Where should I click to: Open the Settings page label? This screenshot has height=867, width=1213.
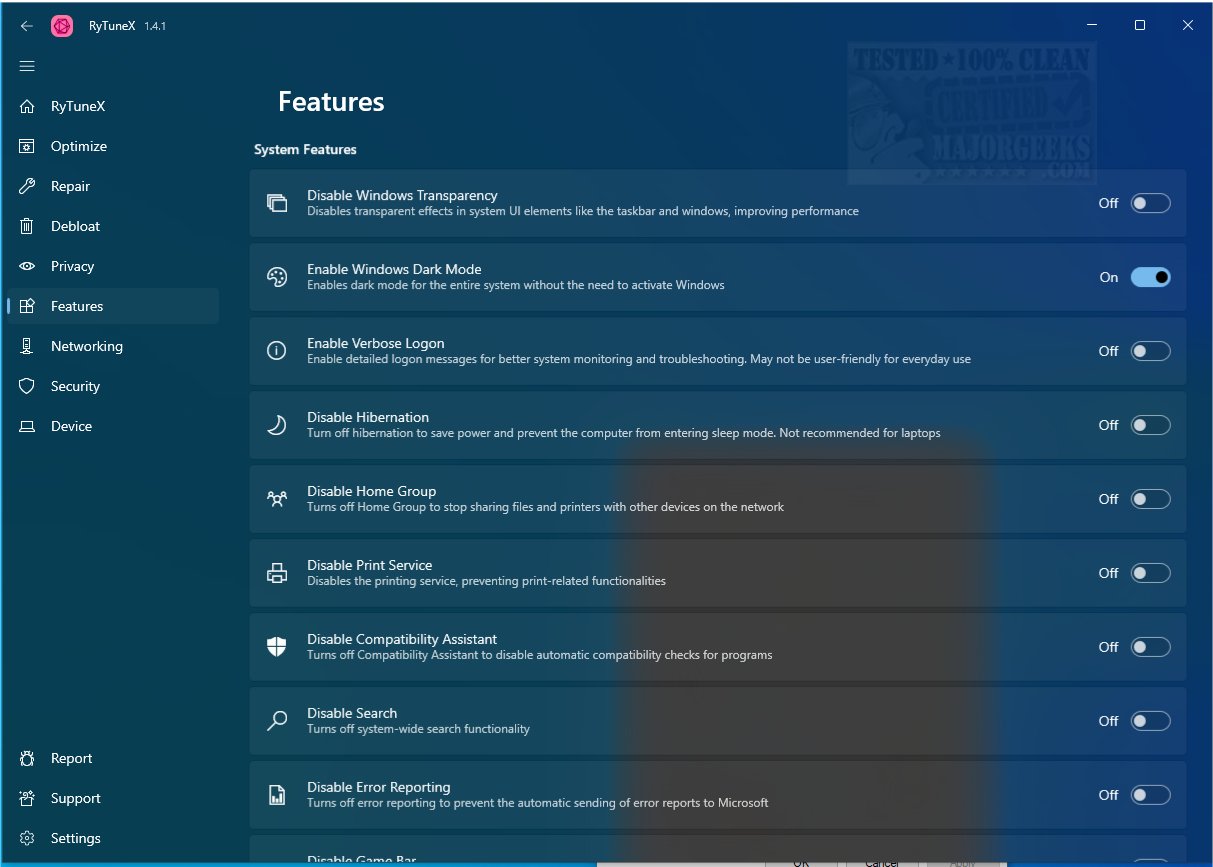[75, 838]
